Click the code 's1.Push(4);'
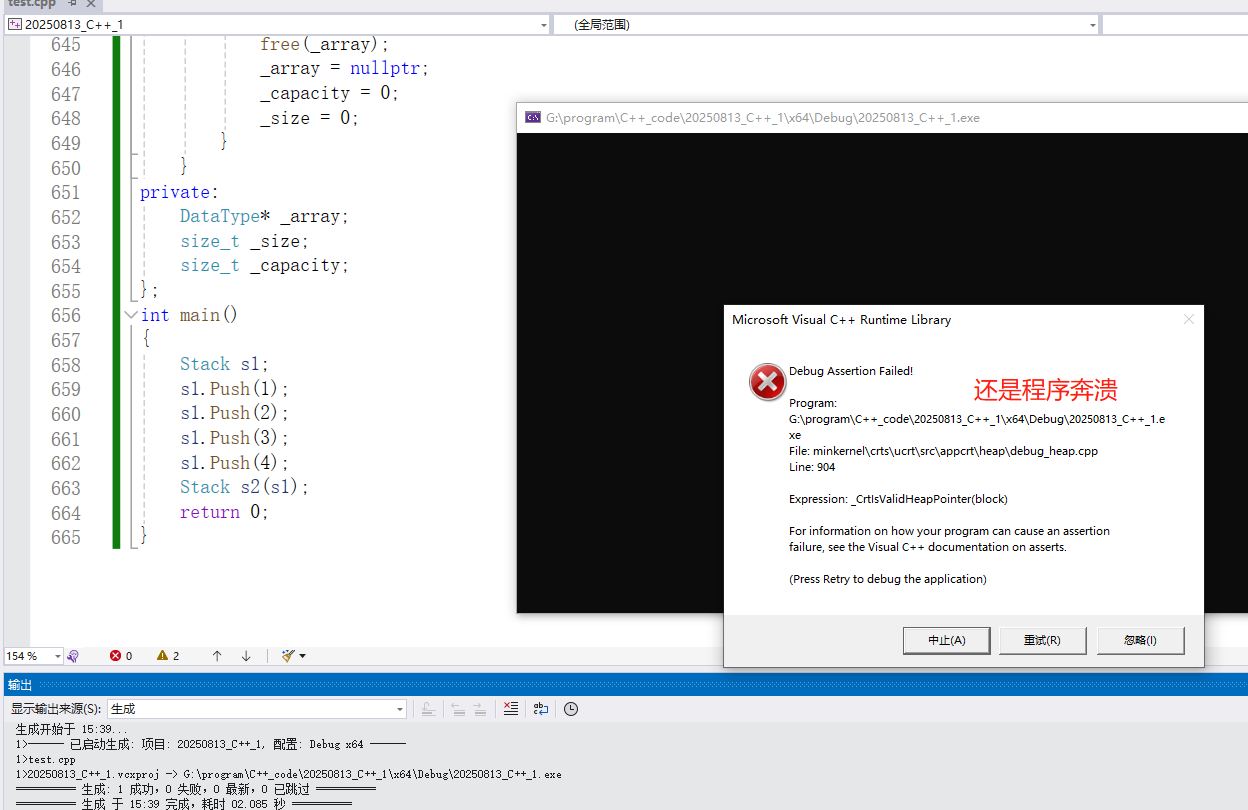Viewport: 1248px width, 810px height. click(x=235, y=463)
